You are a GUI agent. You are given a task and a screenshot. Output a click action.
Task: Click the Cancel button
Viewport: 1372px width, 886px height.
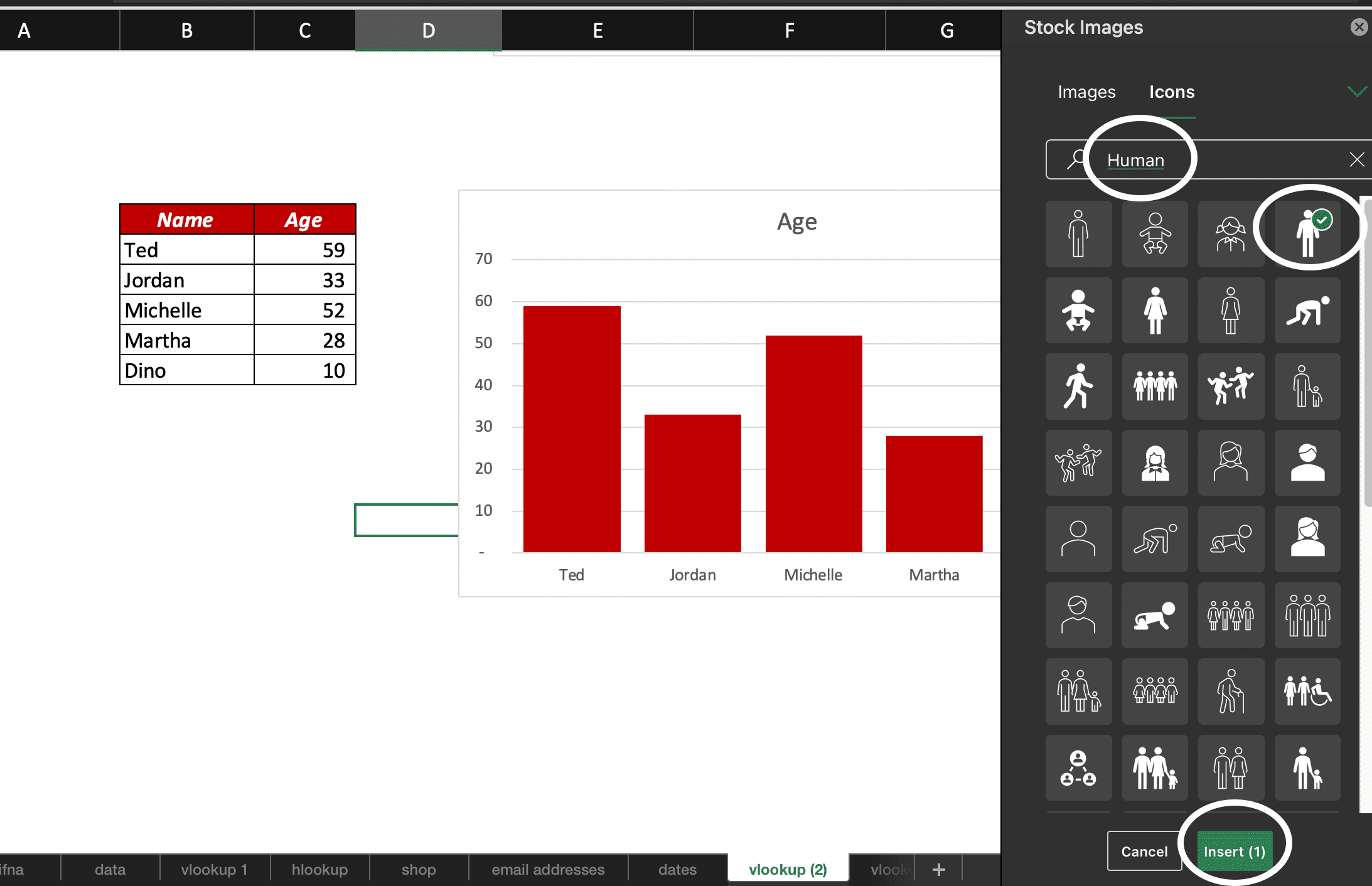(x=1144, y=851)
